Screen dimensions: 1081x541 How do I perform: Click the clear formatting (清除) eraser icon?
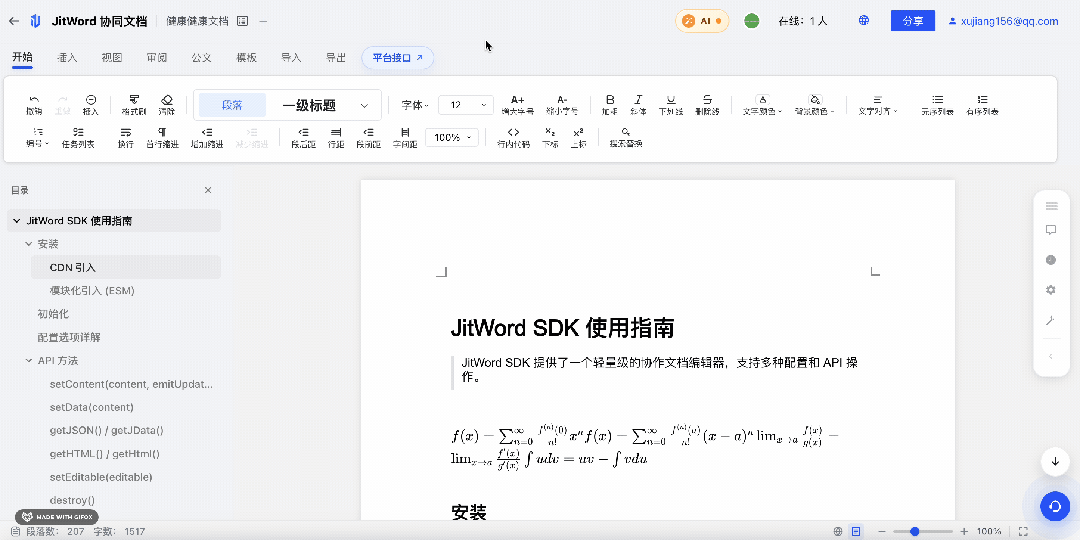[x=166, y=105]
